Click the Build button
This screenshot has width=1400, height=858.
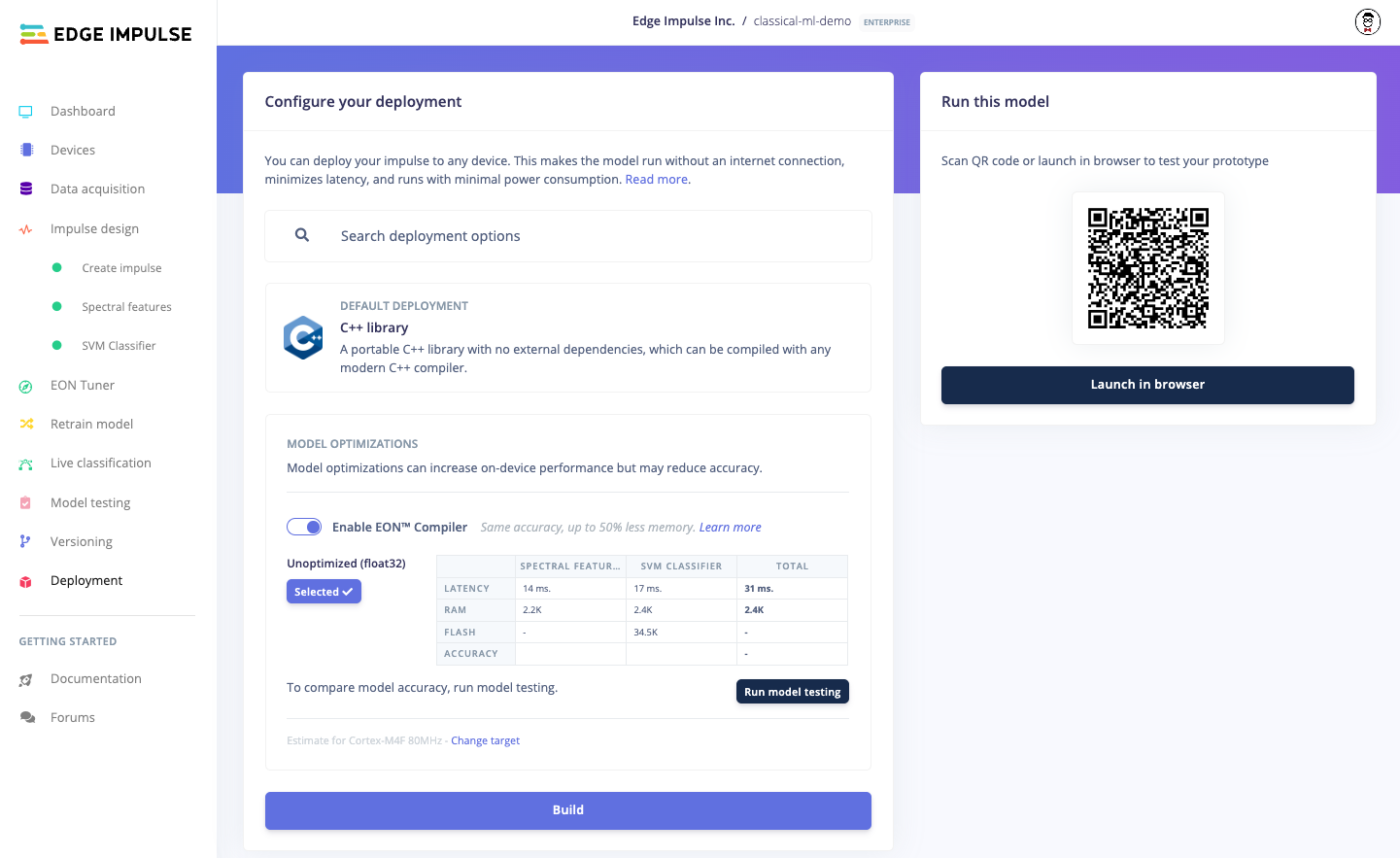568,810
